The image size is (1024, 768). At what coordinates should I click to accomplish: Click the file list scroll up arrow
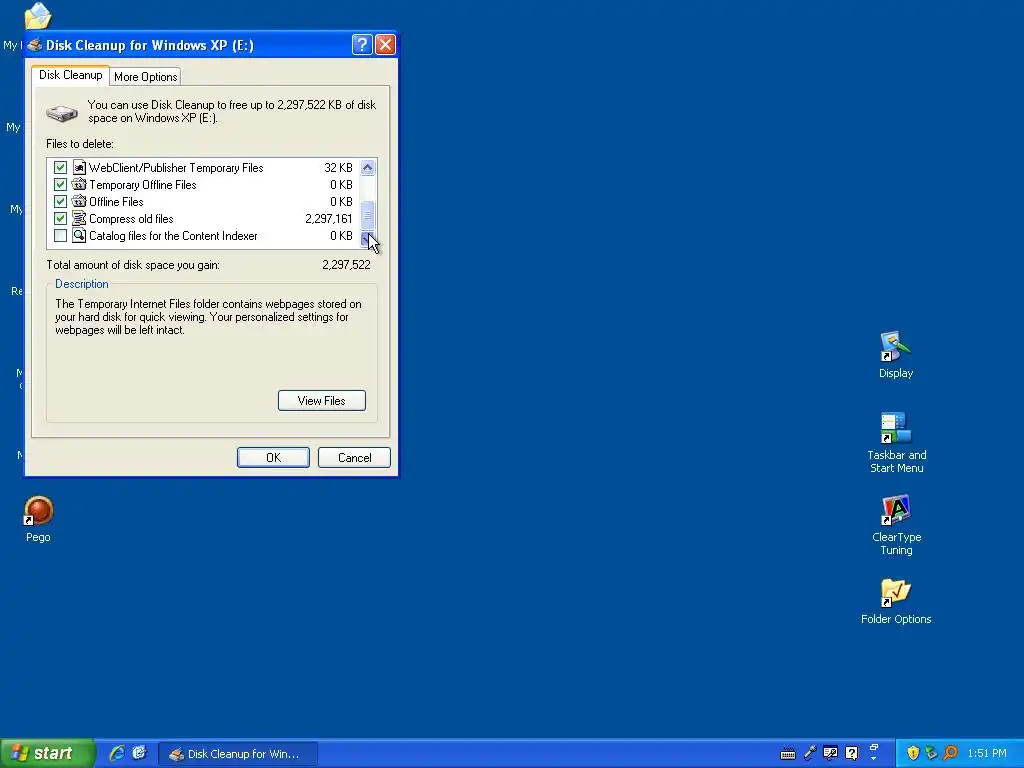point(368,168)
